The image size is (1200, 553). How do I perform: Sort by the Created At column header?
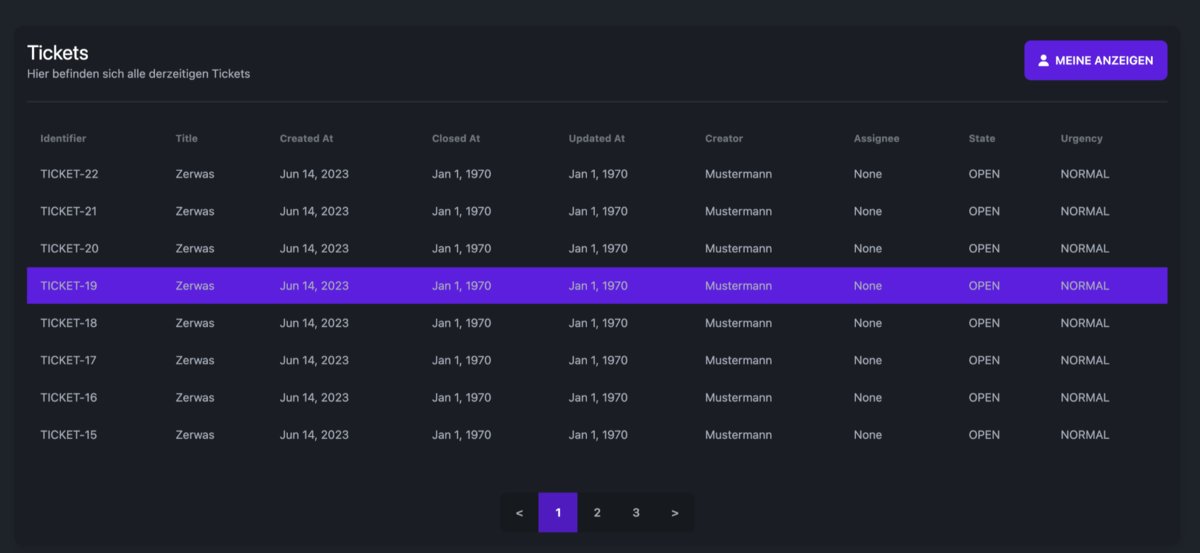[x=306, y=138]
